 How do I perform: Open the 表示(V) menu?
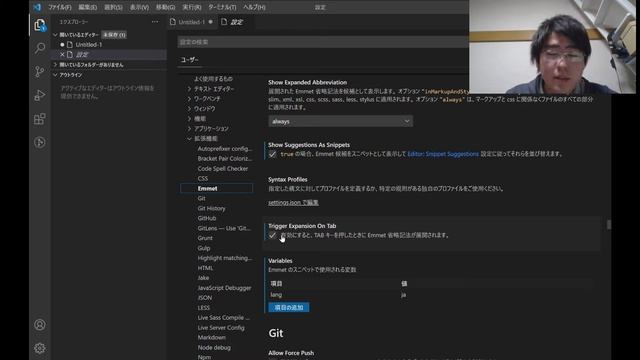tap(139, 7)
